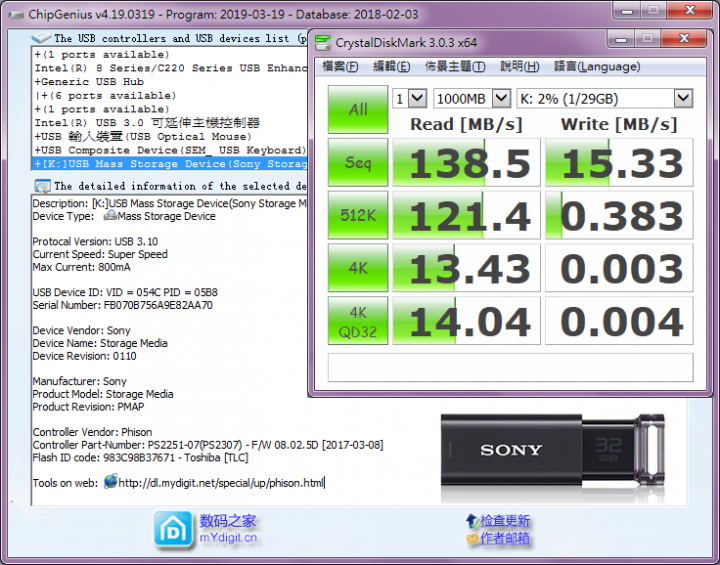Click the 512K read value 121.4
Viewport: 720px width, 565px height.
click(466, 215)
